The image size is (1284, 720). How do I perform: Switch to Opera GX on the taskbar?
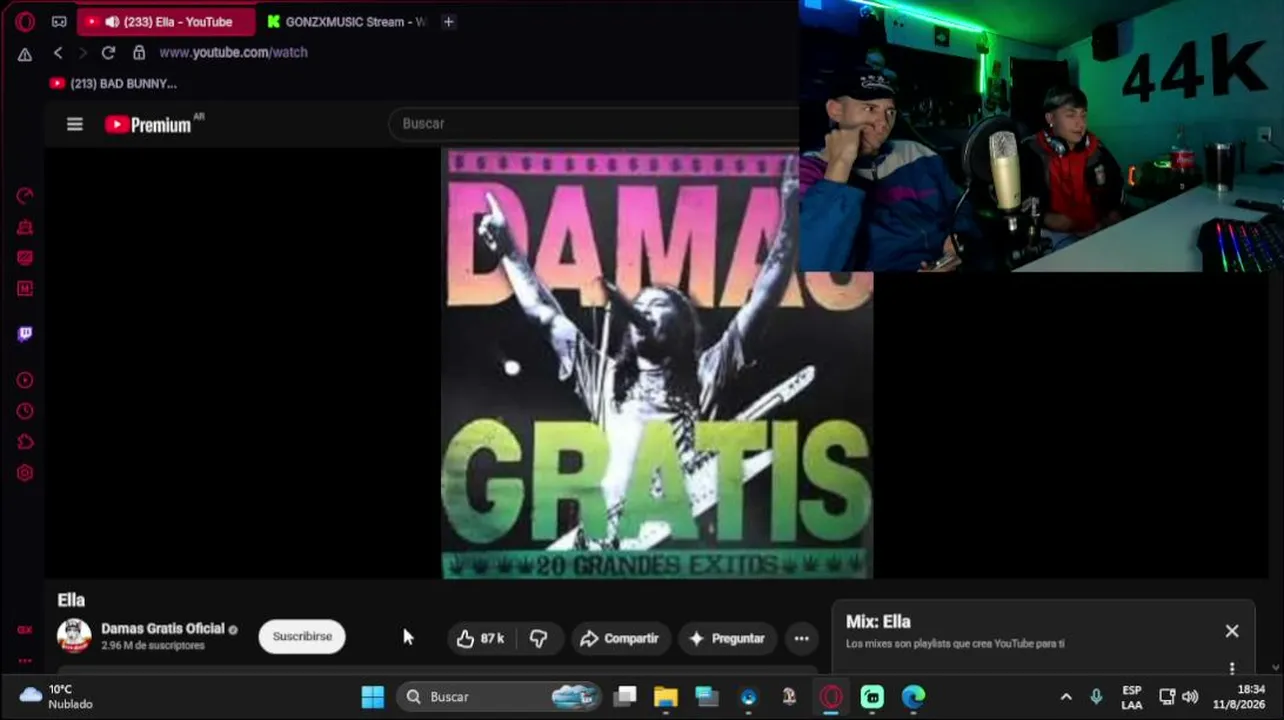831,697
